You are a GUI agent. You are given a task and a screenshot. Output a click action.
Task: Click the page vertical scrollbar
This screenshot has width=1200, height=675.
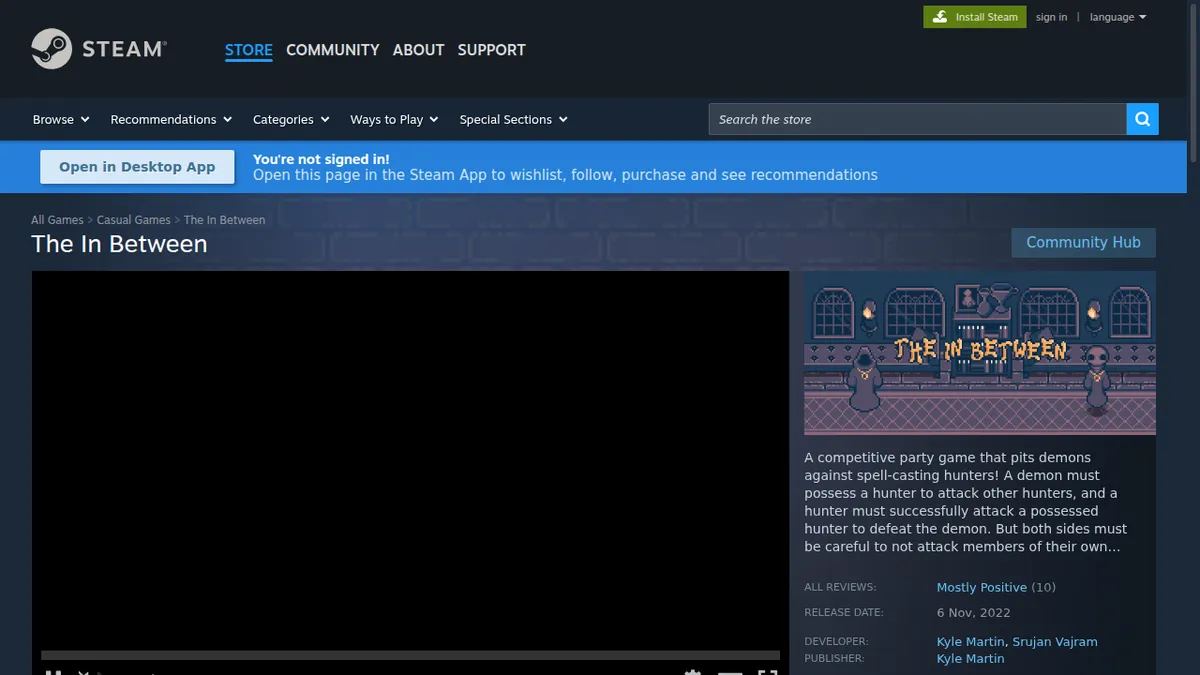click(1194, 85)
